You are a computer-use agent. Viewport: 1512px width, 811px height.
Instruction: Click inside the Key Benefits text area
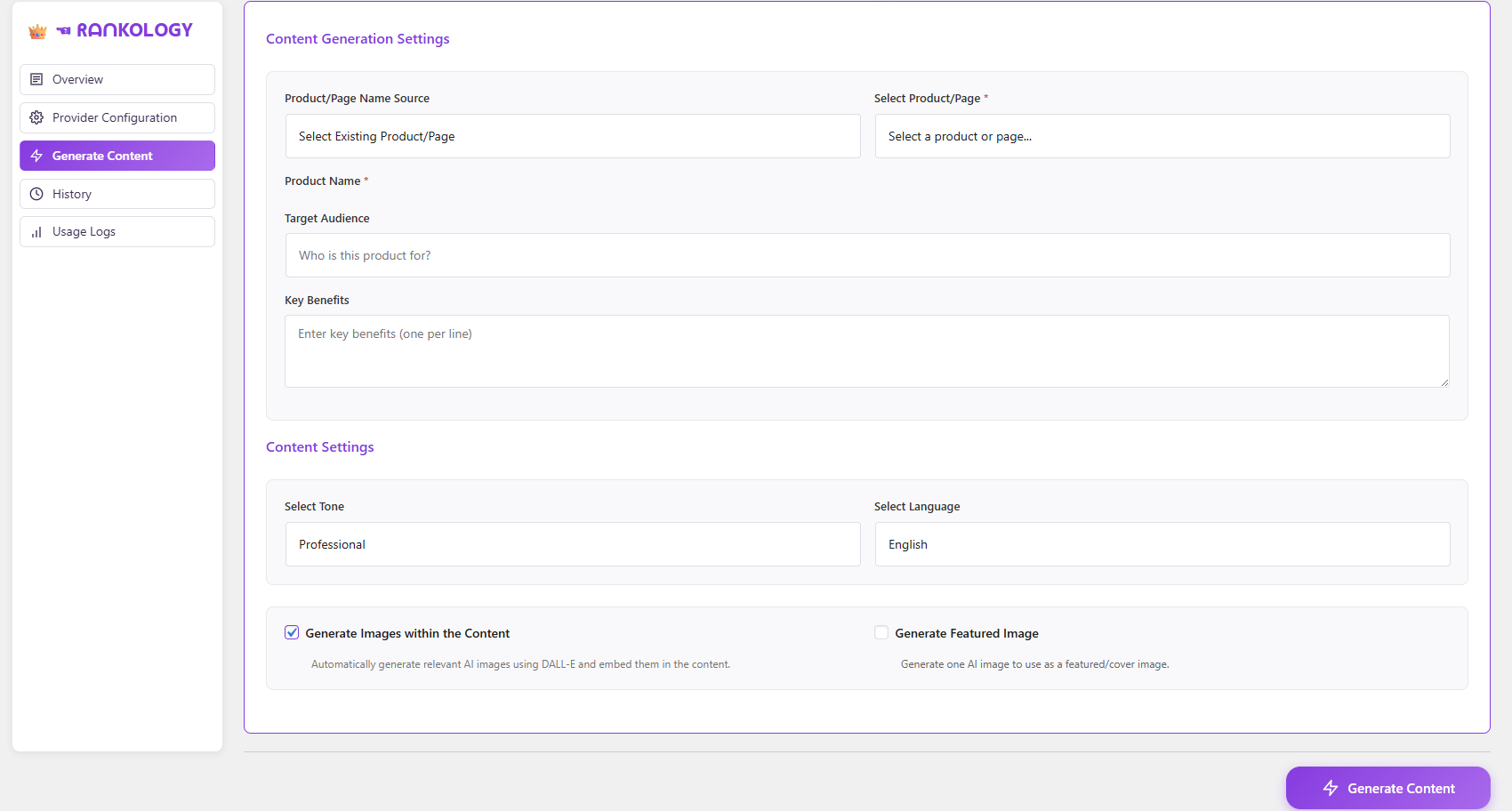867,351
